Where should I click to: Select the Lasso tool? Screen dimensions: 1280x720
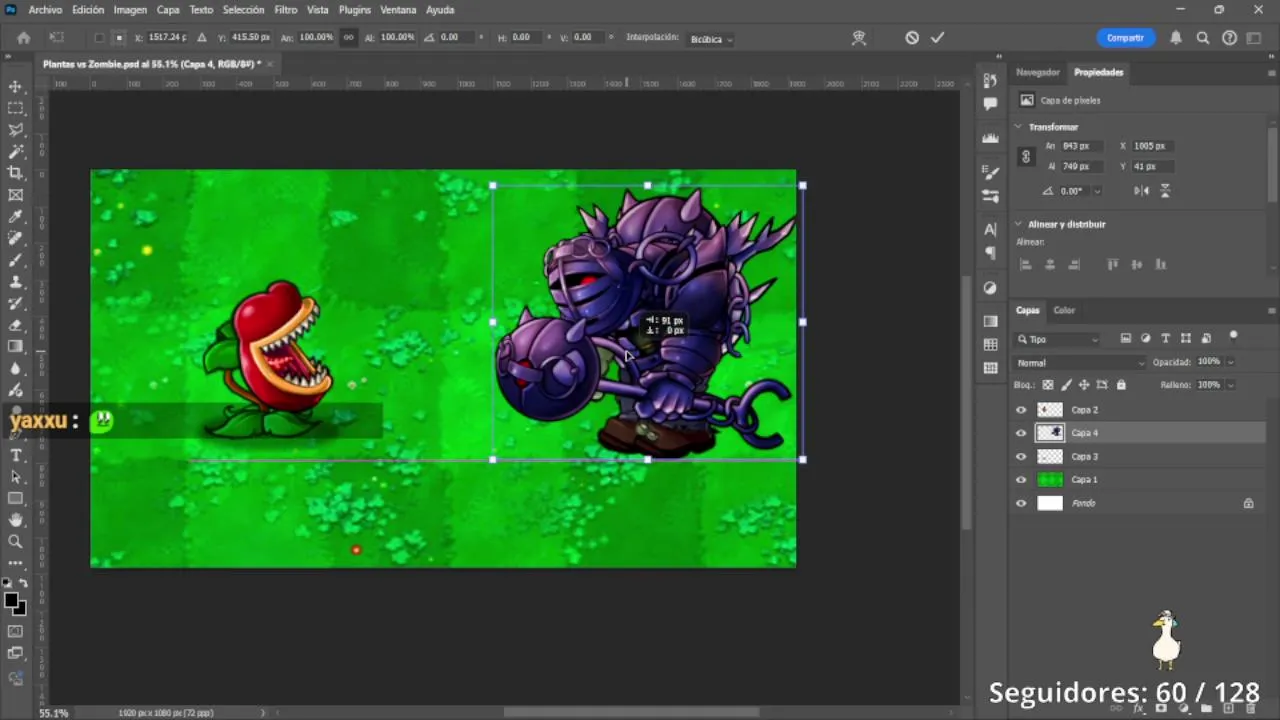[15, 130]
